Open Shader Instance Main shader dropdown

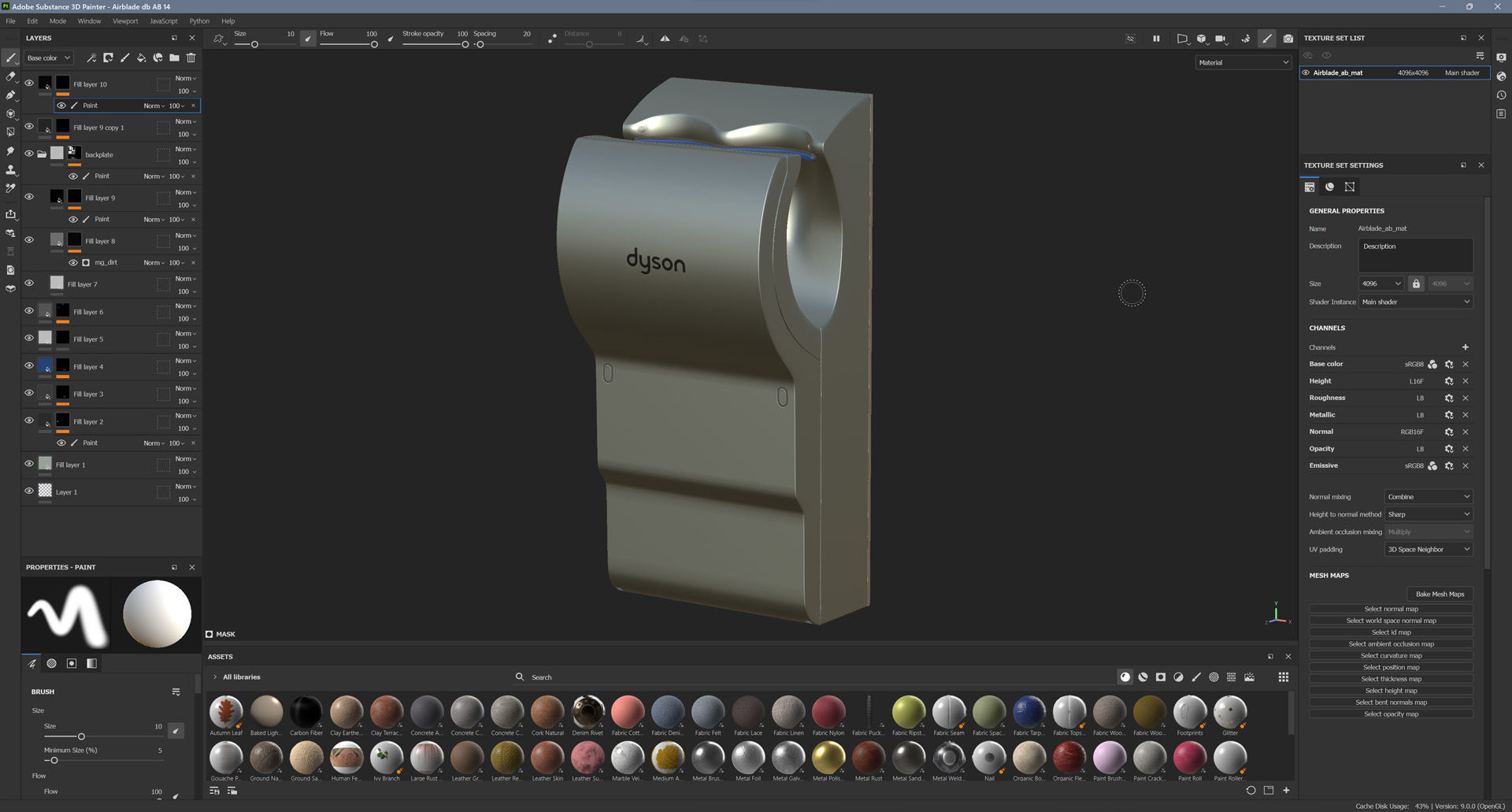pyautogui.click(x=1415, y=302)
